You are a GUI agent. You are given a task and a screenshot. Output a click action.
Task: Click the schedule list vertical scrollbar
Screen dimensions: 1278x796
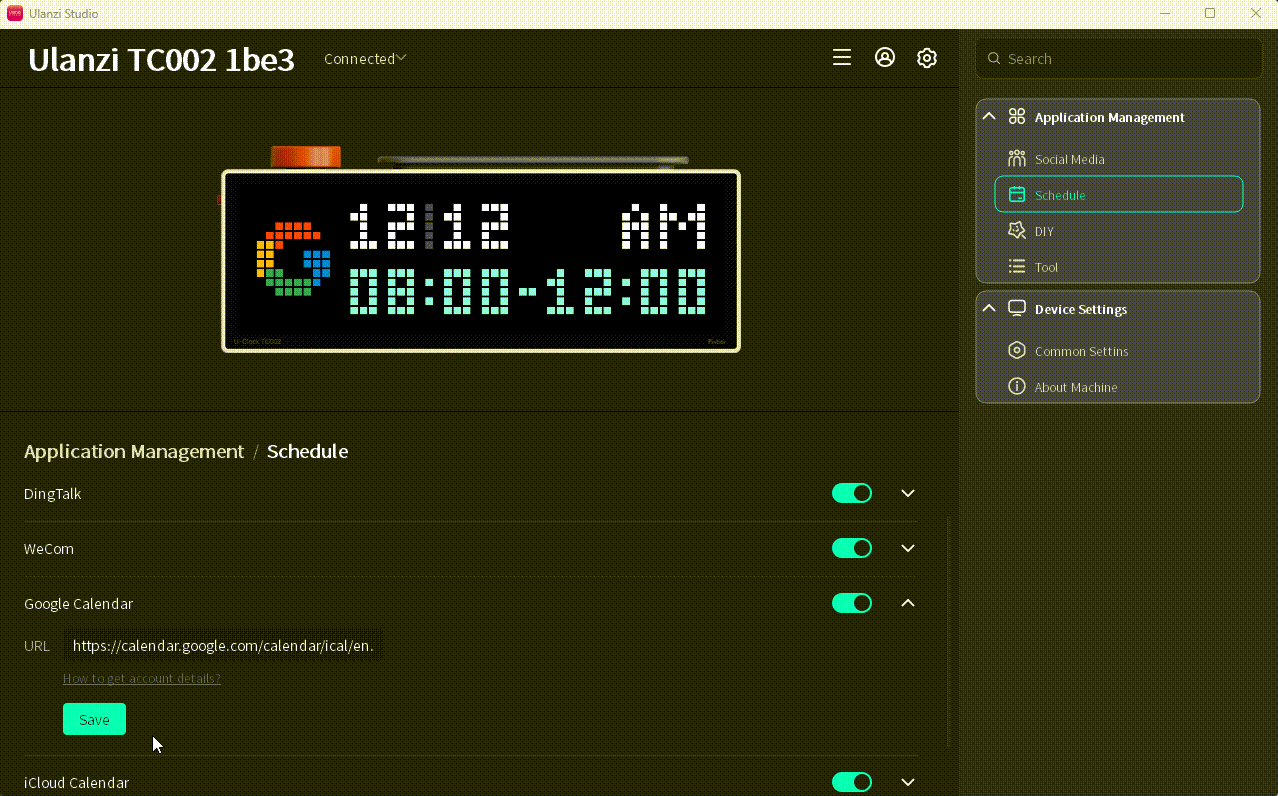948,632
